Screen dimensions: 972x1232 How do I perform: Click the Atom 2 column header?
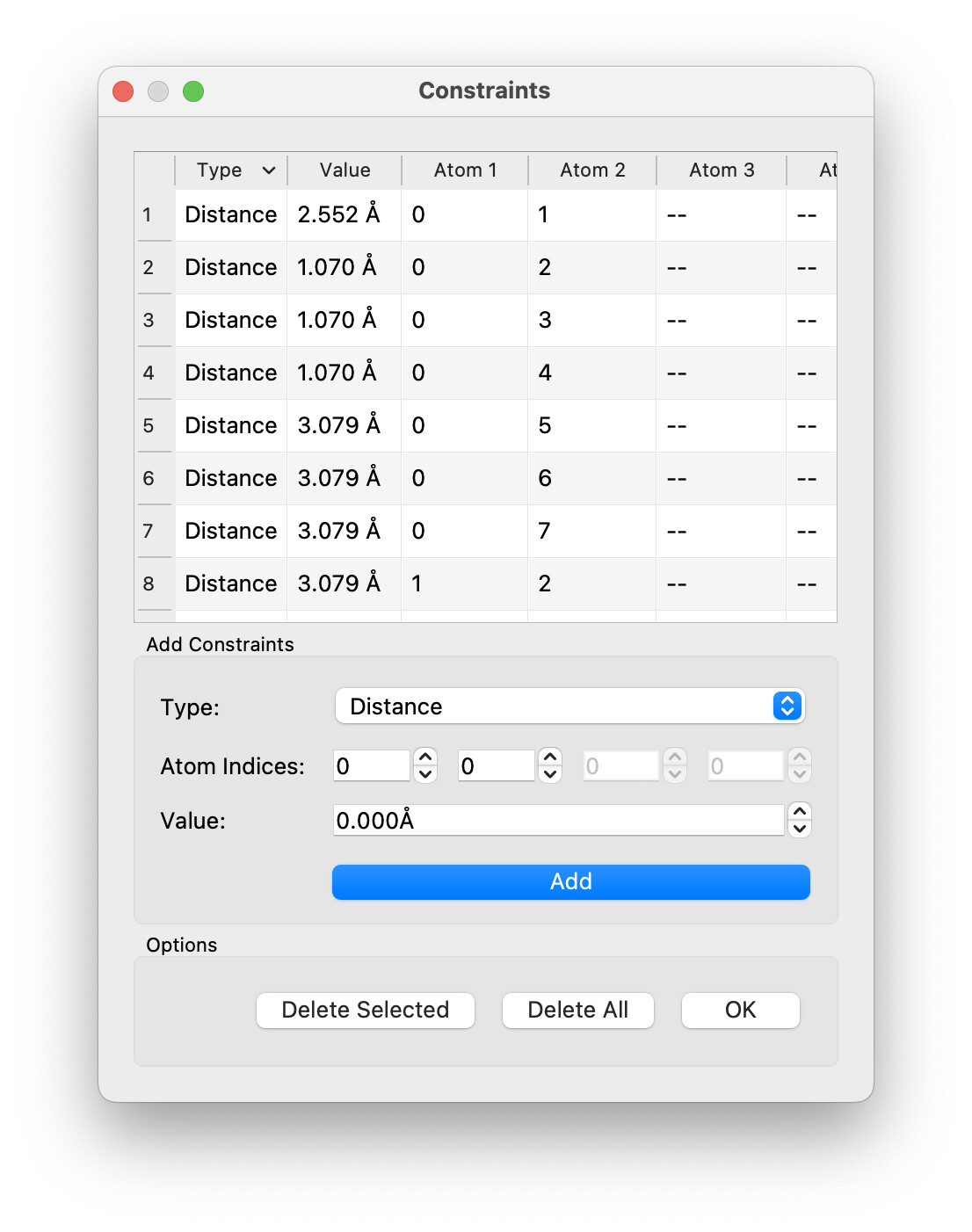592,170
